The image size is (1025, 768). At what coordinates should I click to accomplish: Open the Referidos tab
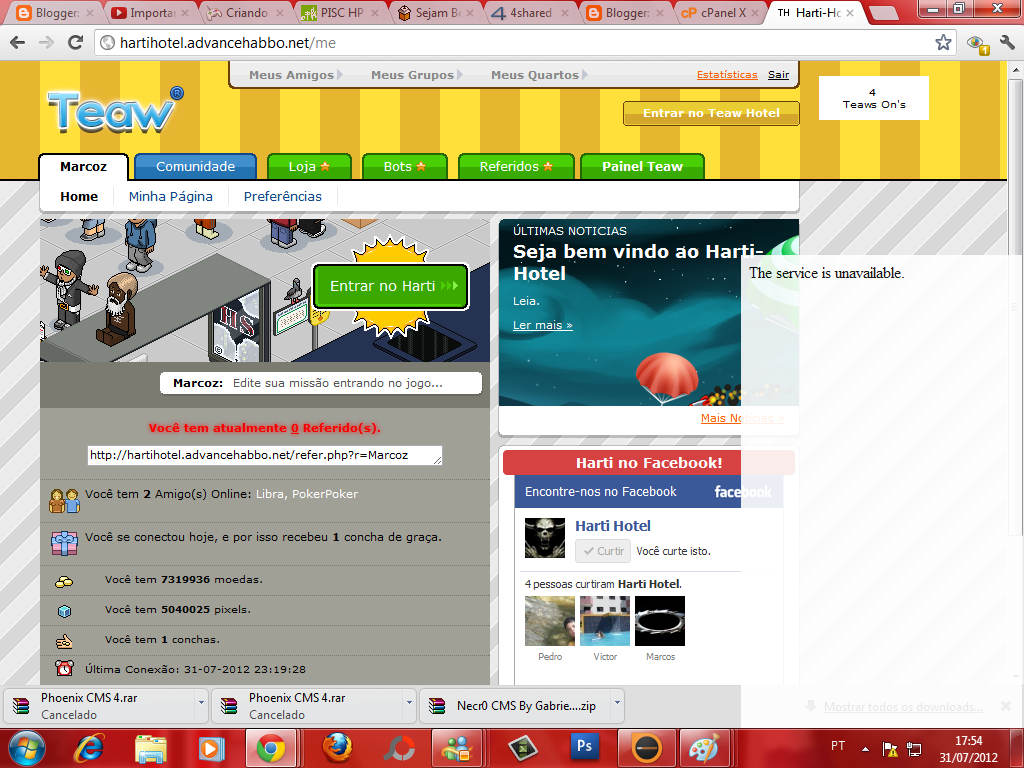coord(516,167)
